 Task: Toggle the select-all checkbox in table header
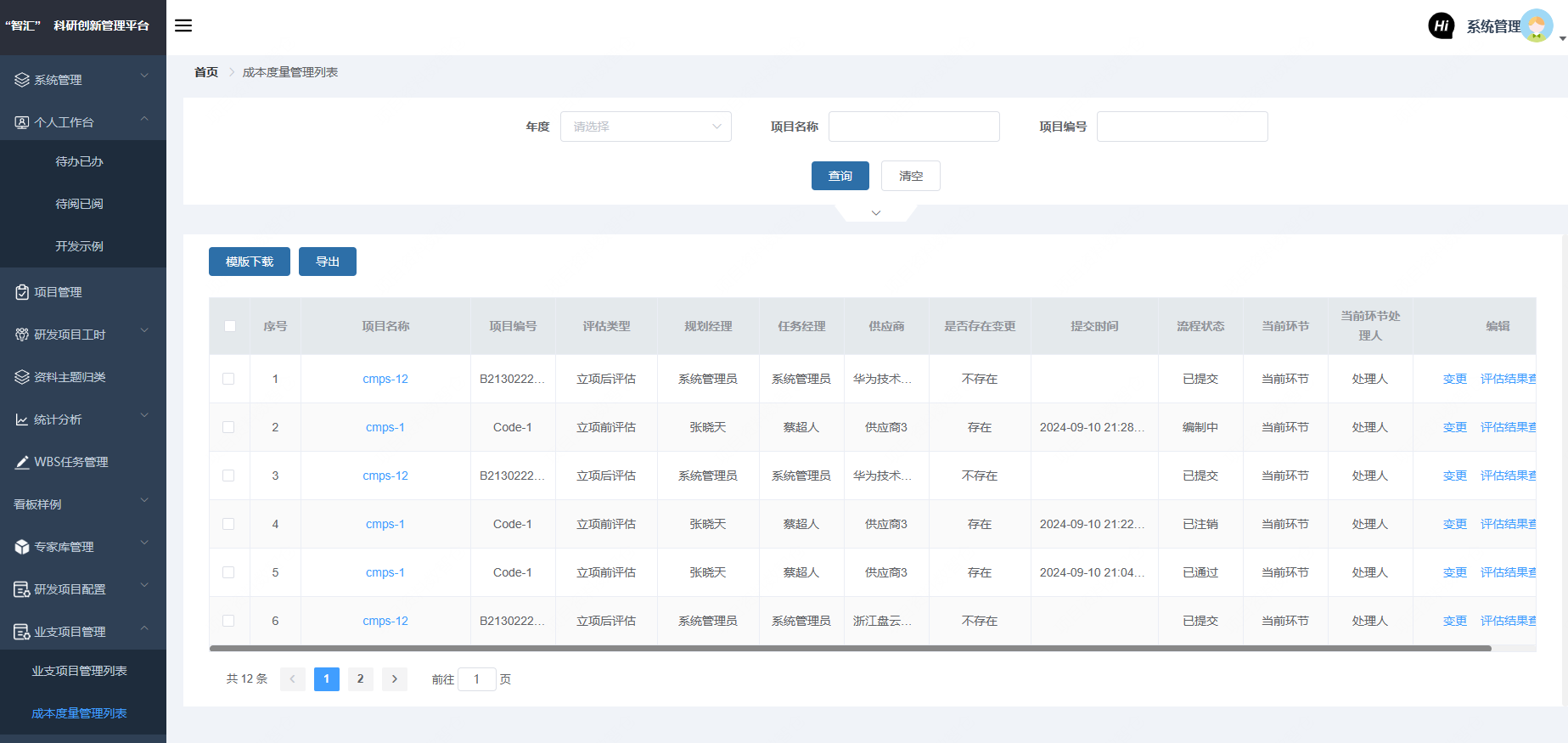[230, 326]
